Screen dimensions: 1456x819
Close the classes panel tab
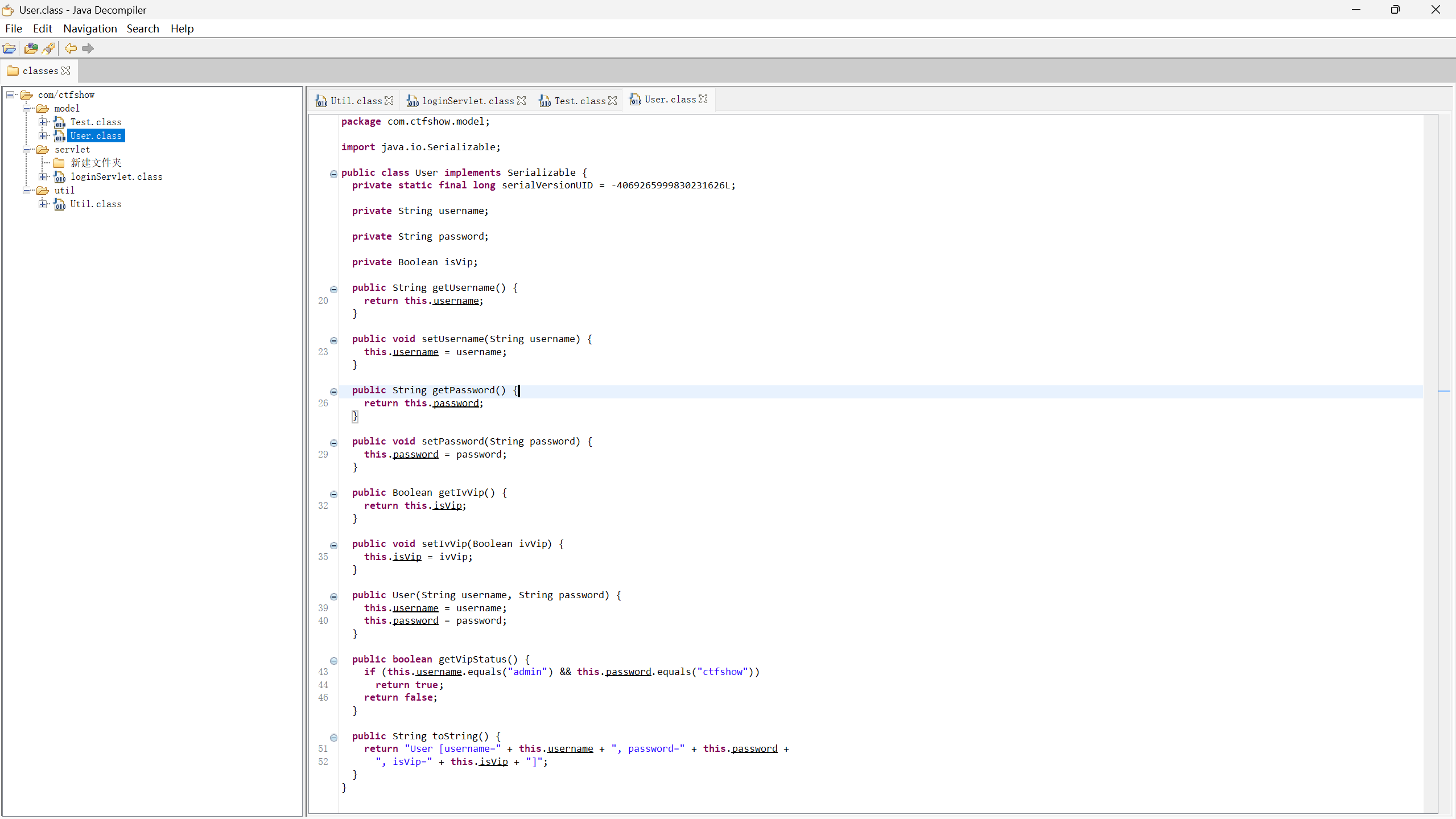click(x=66, y=71)
